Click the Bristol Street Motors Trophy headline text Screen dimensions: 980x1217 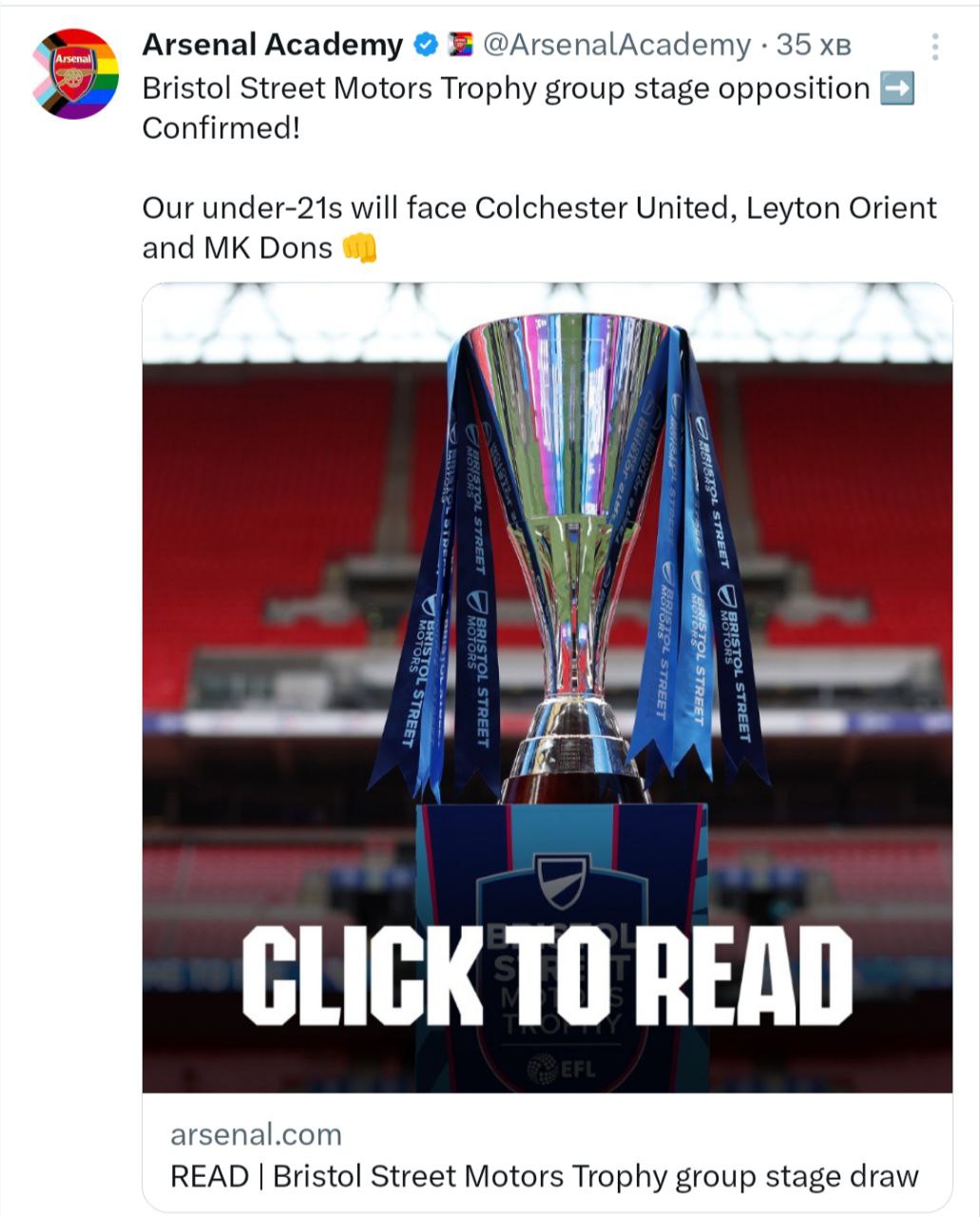[506, 88]
